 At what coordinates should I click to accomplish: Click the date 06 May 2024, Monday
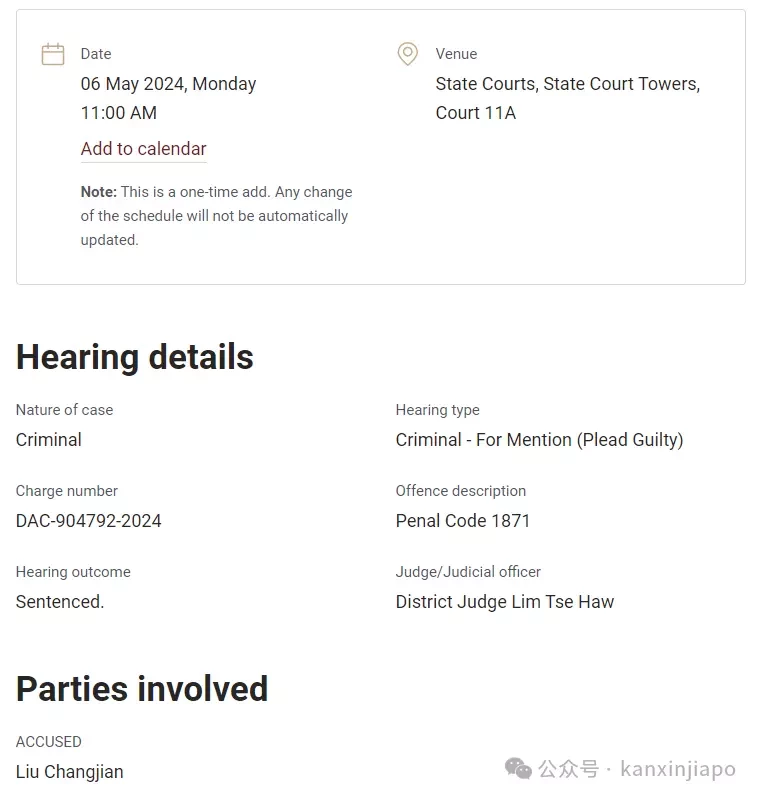coord(168,84)
